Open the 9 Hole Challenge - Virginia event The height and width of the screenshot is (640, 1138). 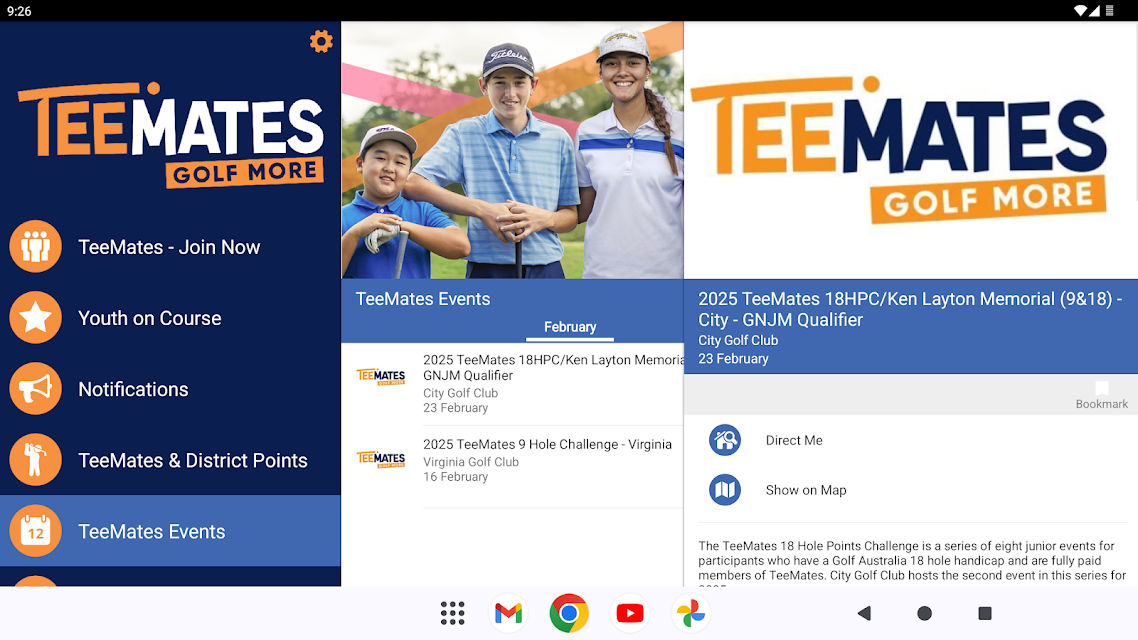pos(512,467)
